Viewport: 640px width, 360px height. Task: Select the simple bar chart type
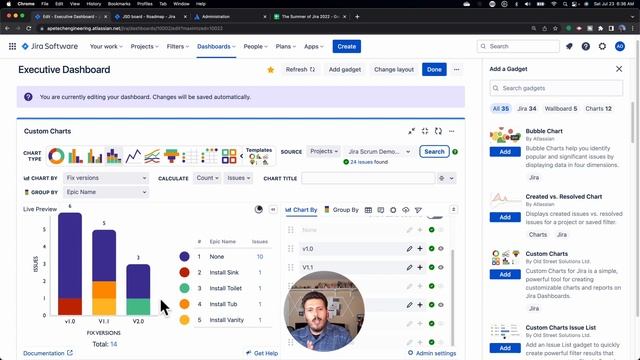pyautogui.click(x=76, y=156)
